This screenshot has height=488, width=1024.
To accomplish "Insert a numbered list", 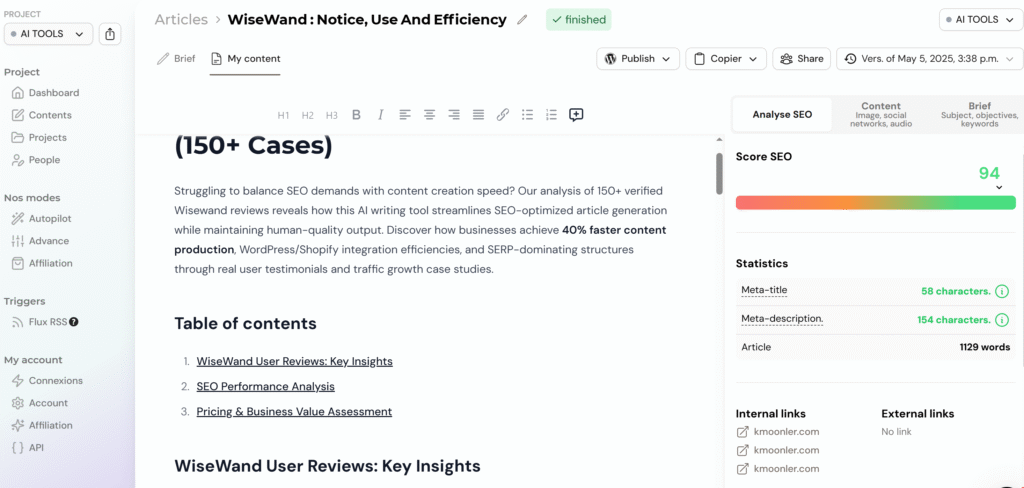I will tap(551, 115).
